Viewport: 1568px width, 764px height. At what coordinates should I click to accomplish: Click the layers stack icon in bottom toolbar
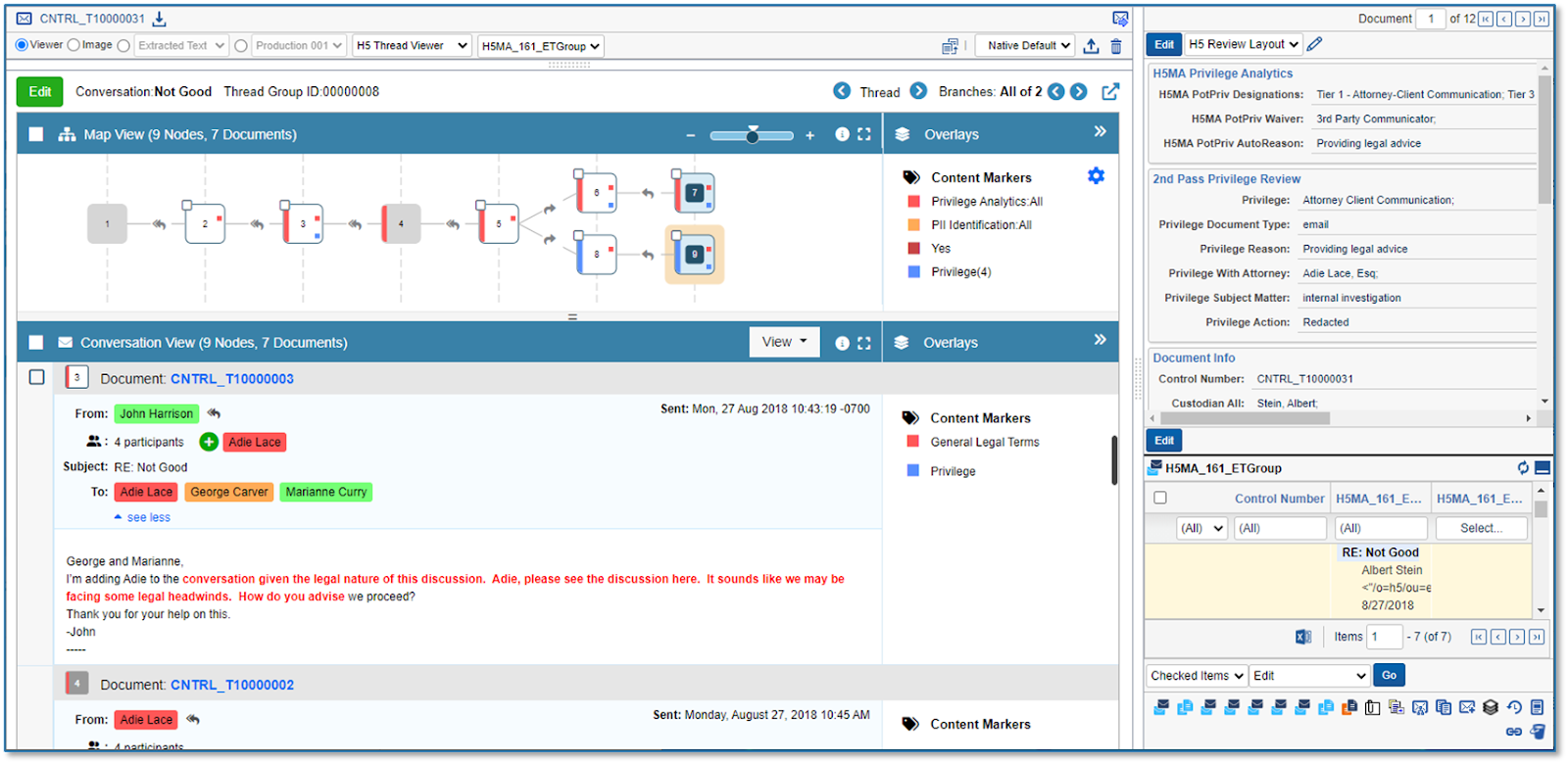pos(1491,707)
